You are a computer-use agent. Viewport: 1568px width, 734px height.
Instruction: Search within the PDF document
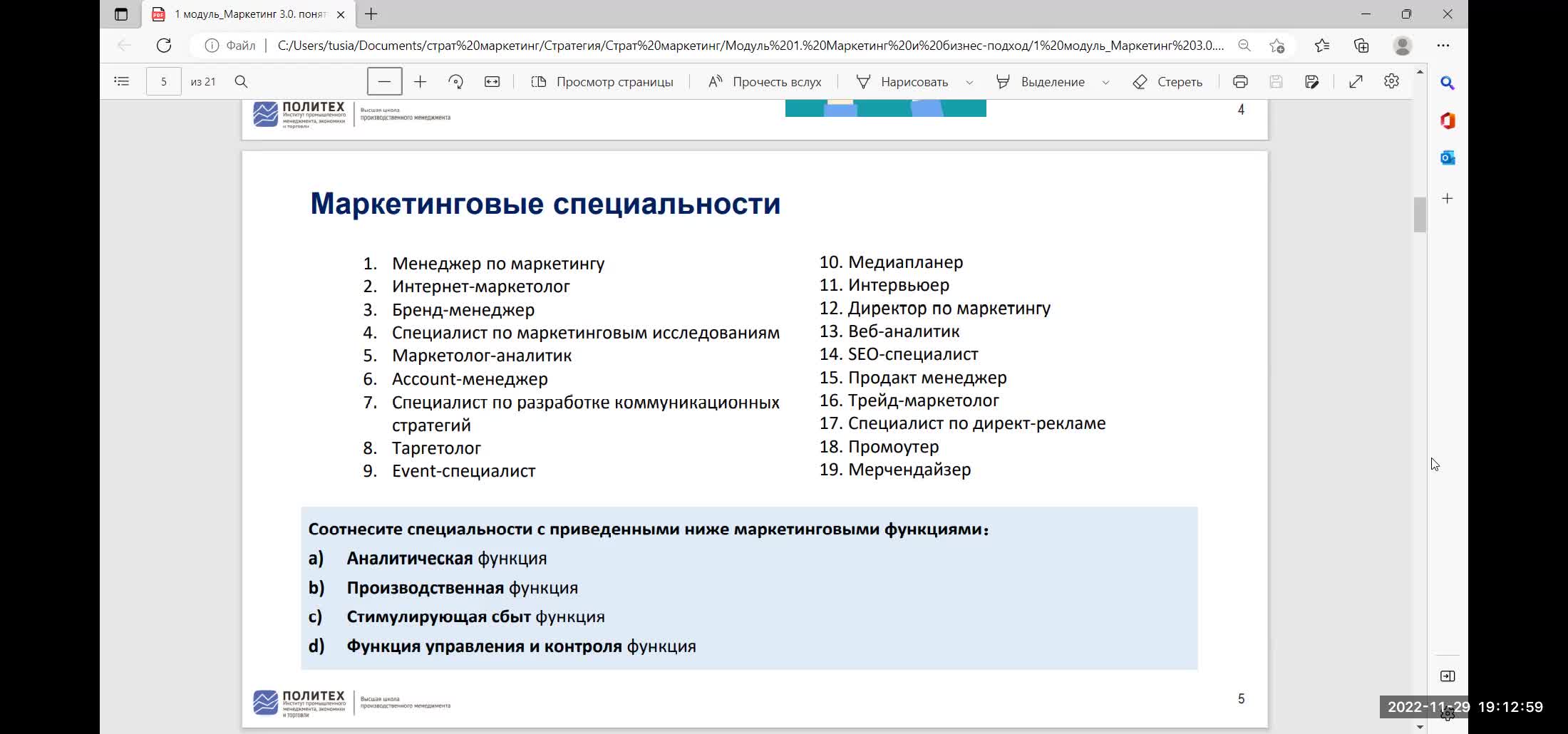tap(242, 82)
